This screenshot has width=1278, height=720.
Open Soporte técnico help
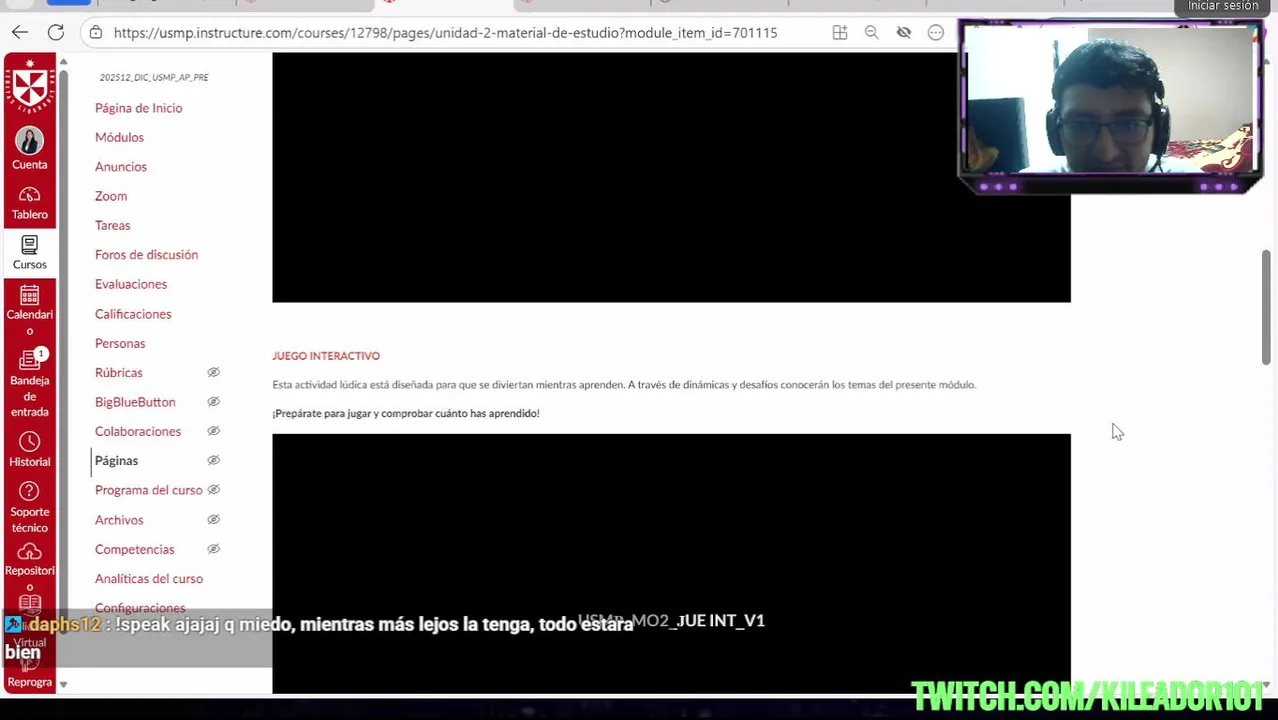coord(30,508)
